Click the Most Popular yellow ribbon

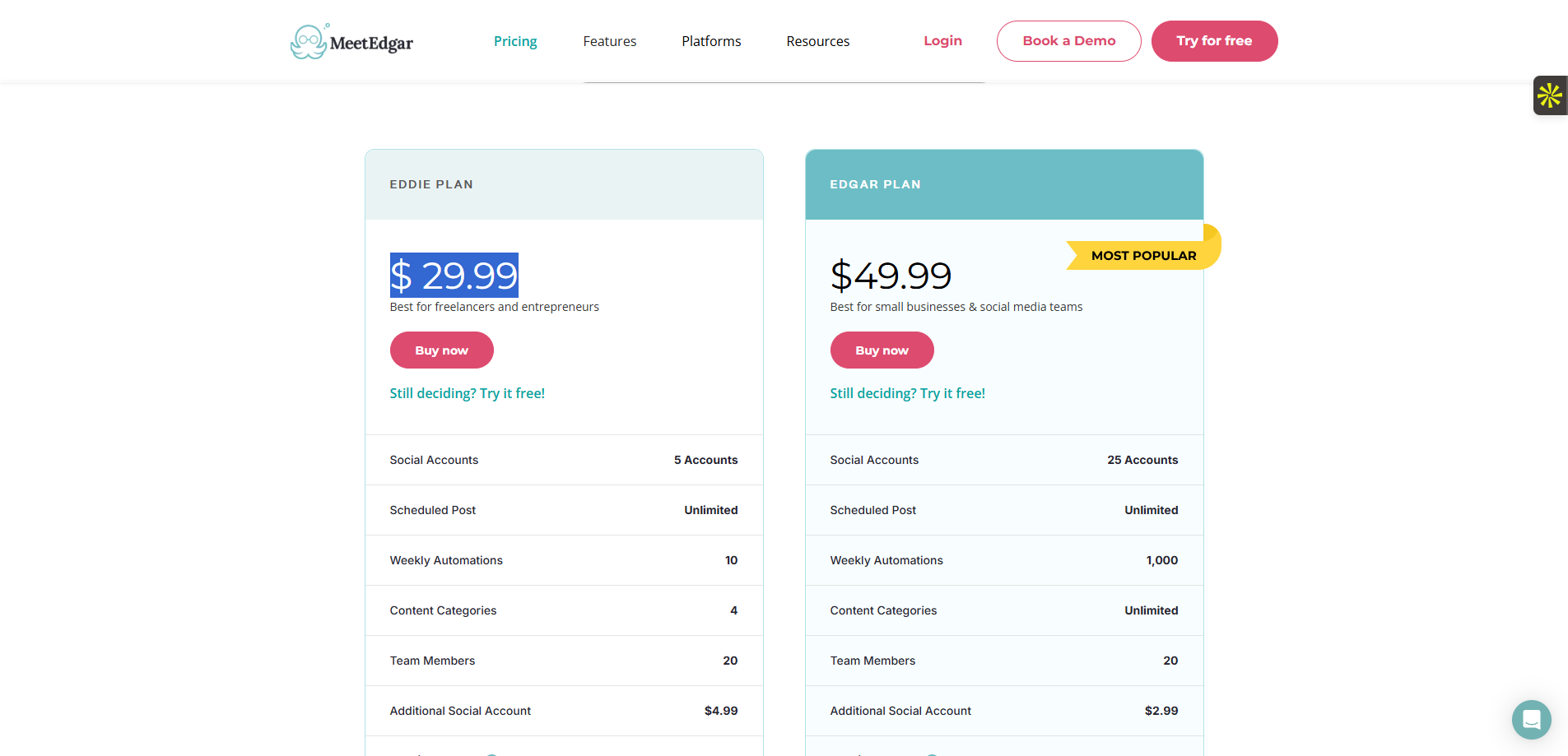tap(1142, 256)
